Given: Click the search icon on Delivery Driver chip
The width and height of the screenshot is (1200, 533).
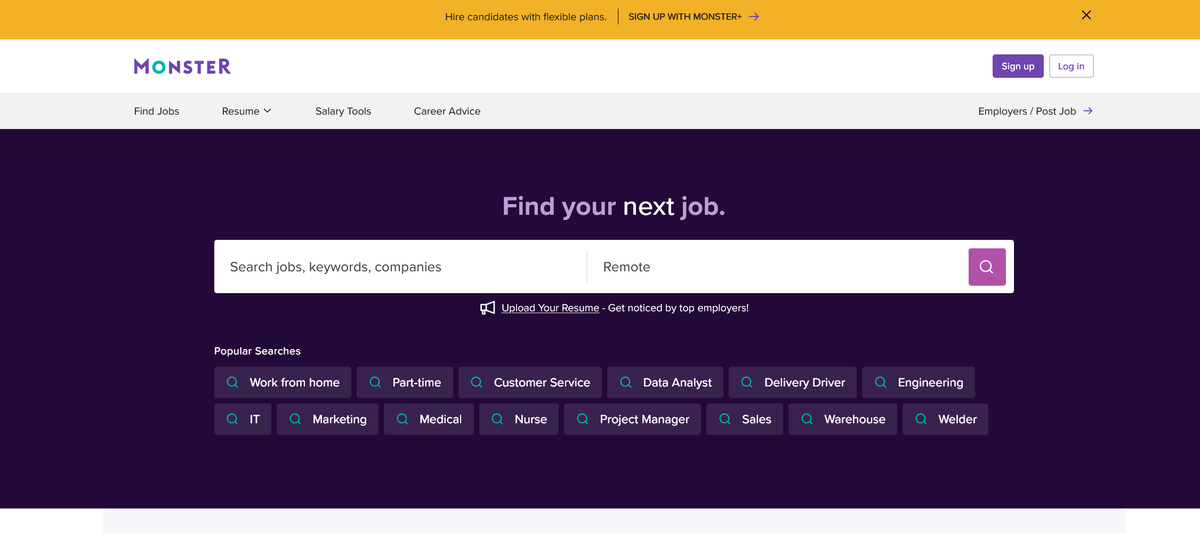Looking at the screenshot, I should click(x=747, y=382).
